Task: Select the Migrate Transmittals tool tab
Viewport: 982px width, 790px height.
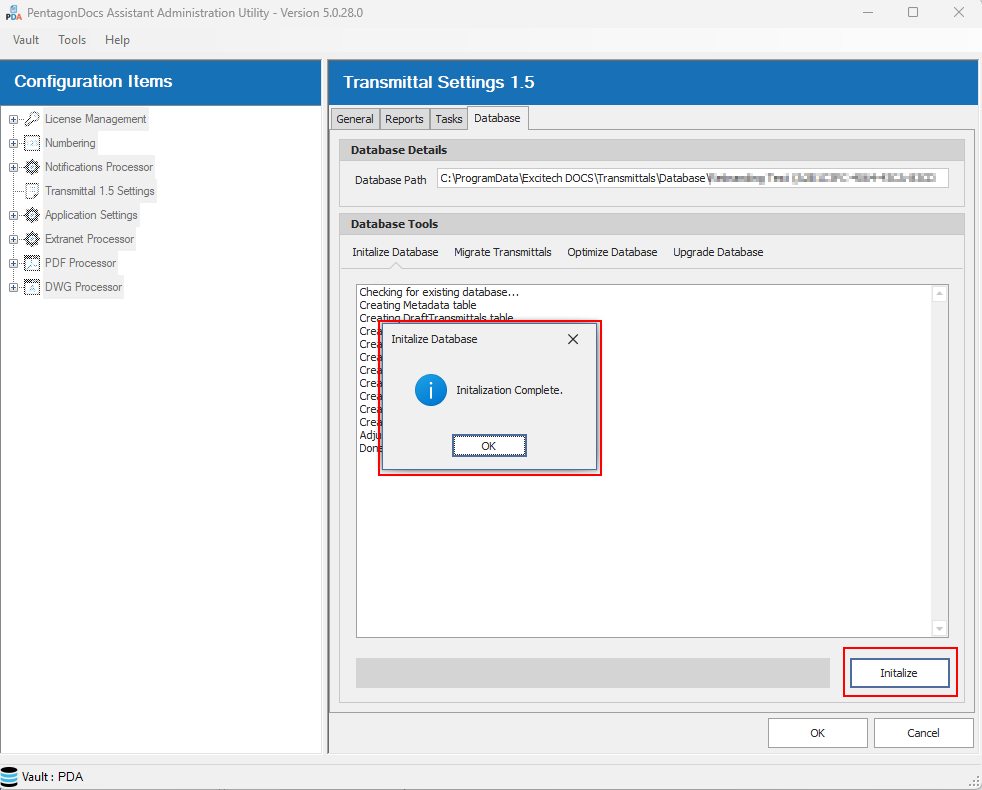Action: 502,252
